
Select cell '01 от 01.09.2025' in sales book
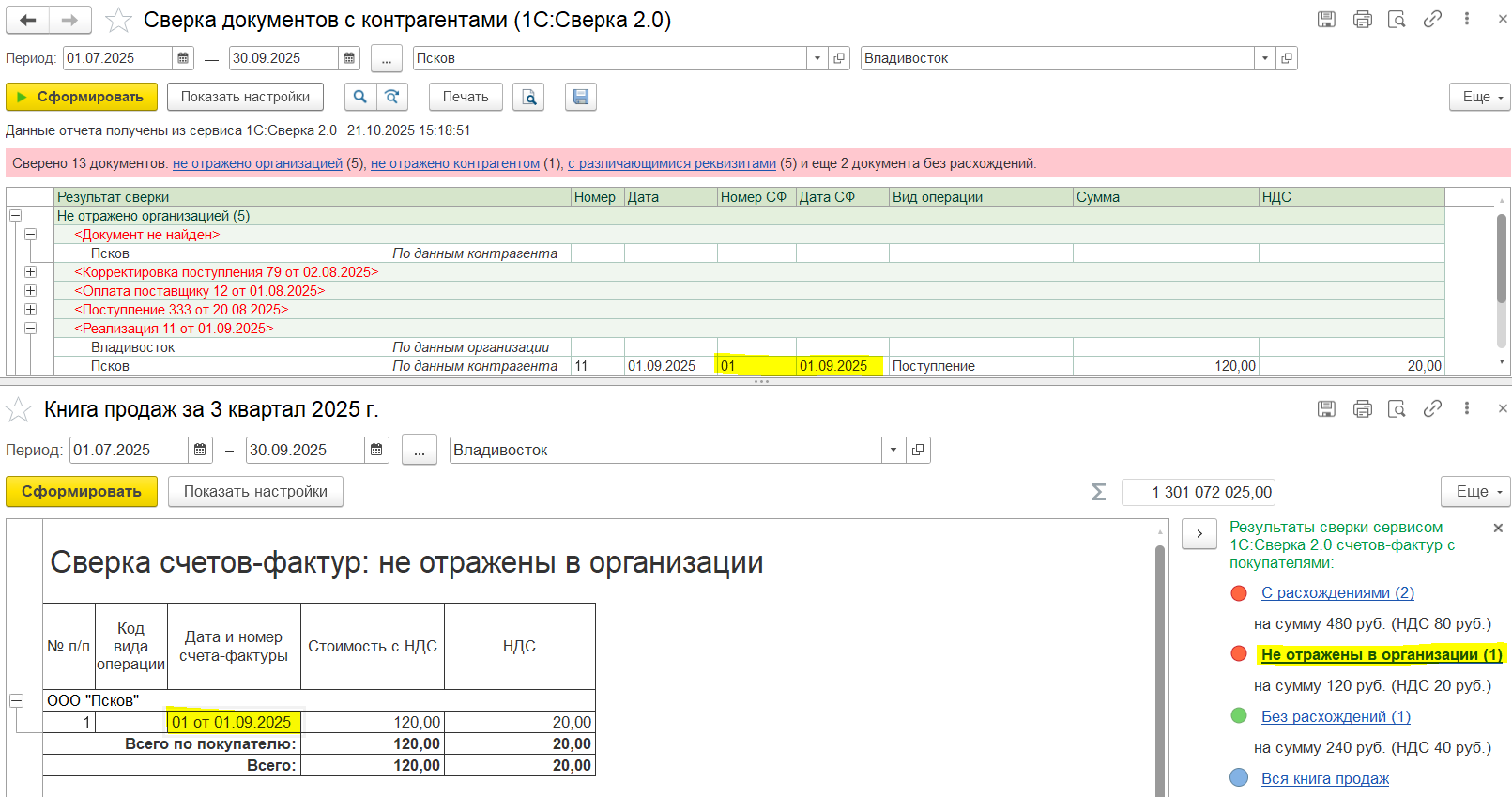234,722
